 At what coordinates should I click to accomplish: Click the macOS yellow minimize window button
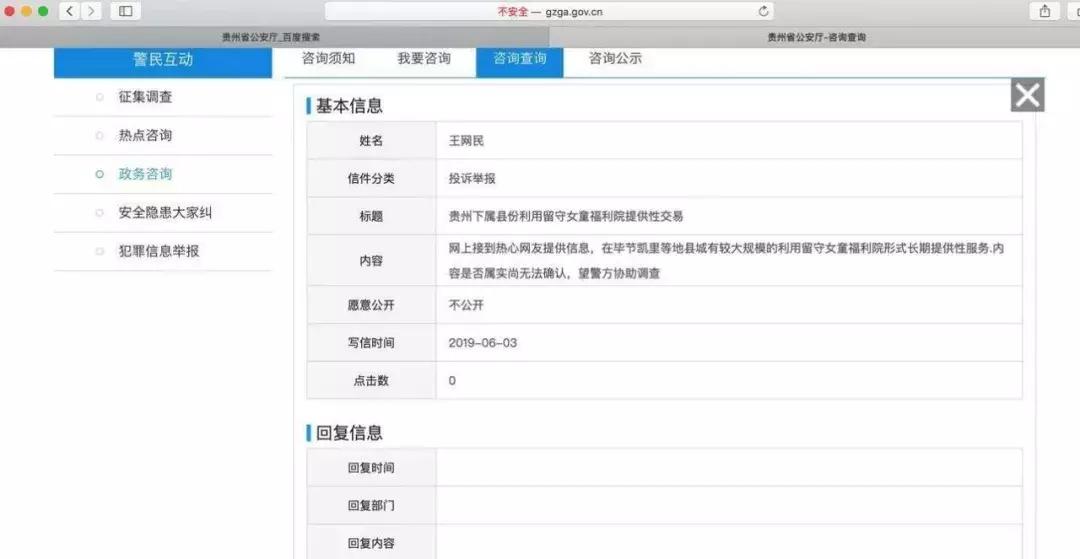point(27,11)
